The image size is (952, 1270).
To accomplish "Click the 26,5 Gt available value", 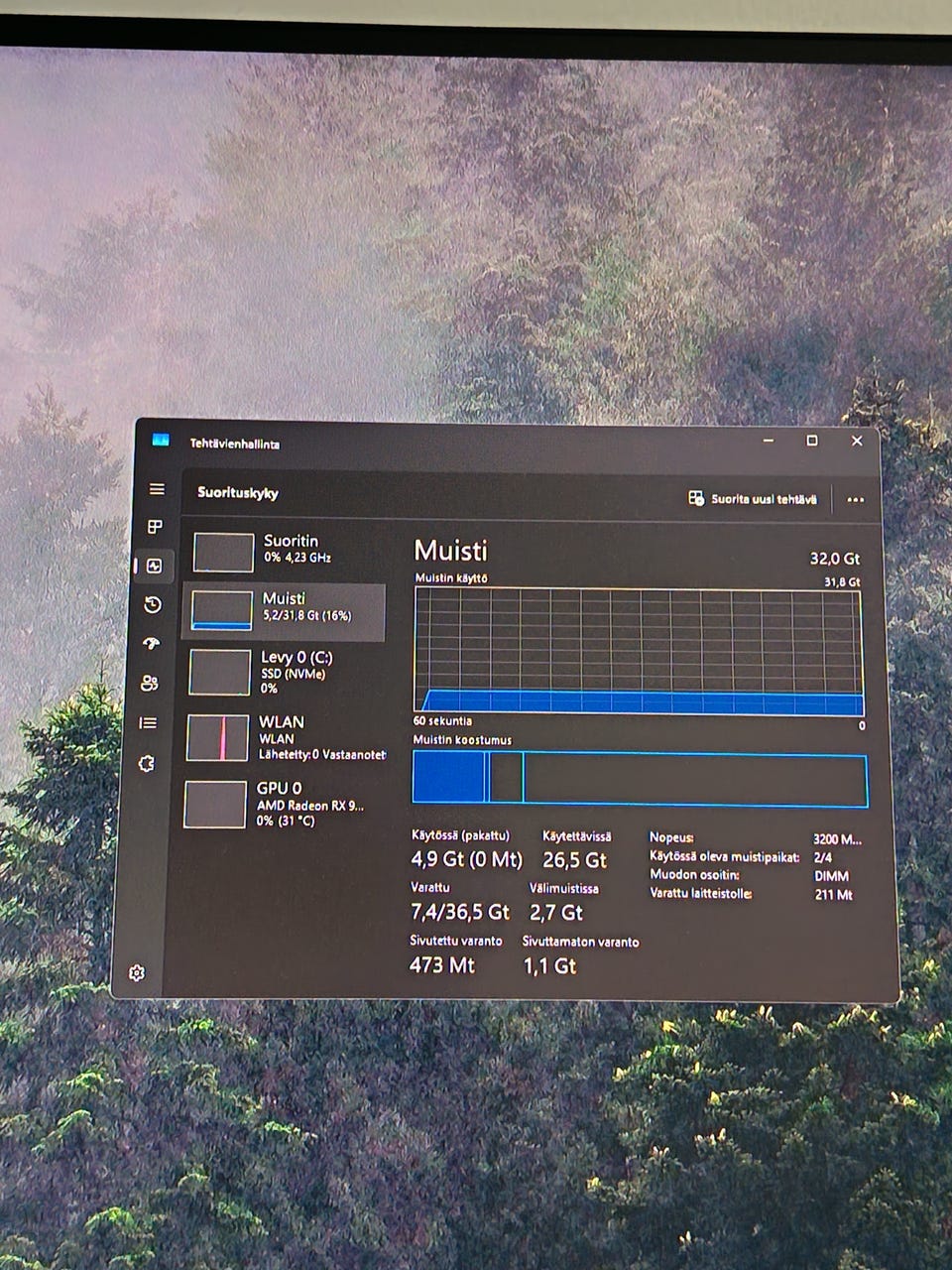I will click(575, 860).
